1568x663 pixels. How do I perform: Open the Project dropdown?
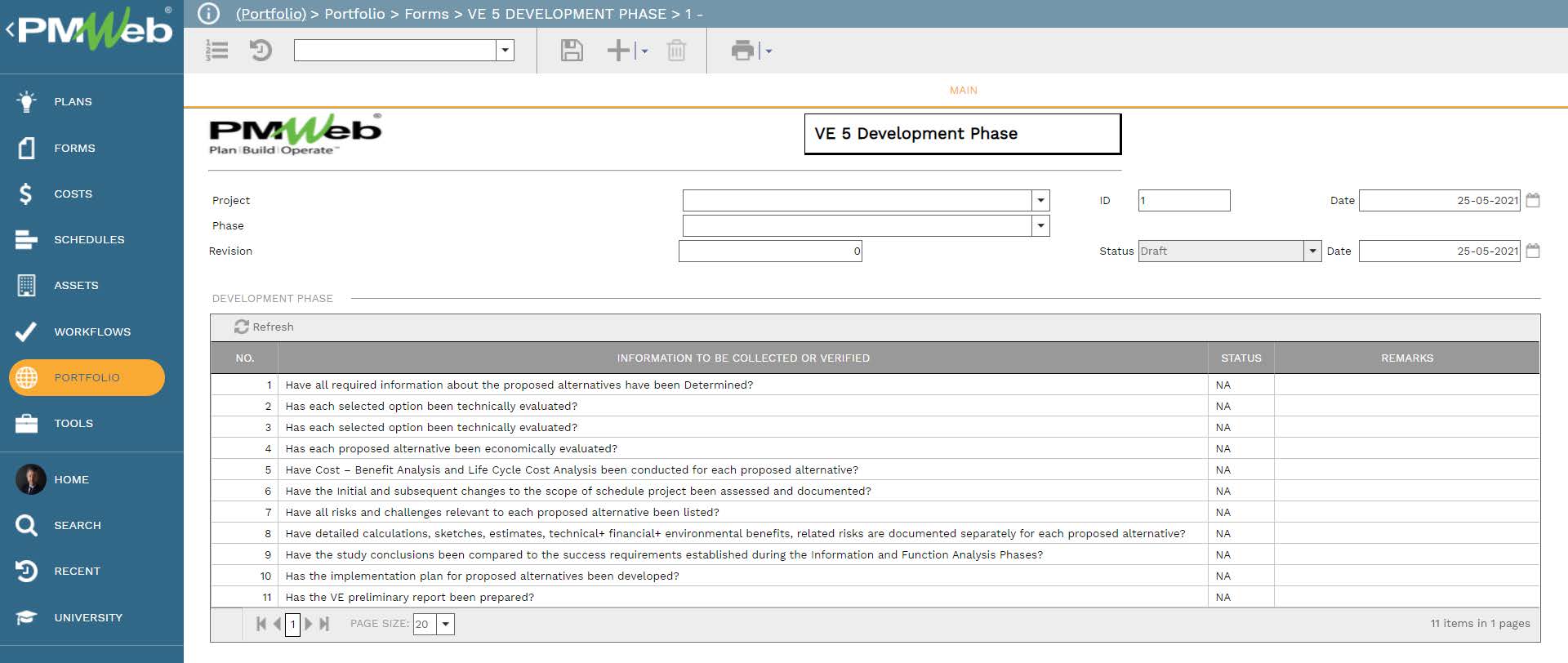[x=1040, y=200]
